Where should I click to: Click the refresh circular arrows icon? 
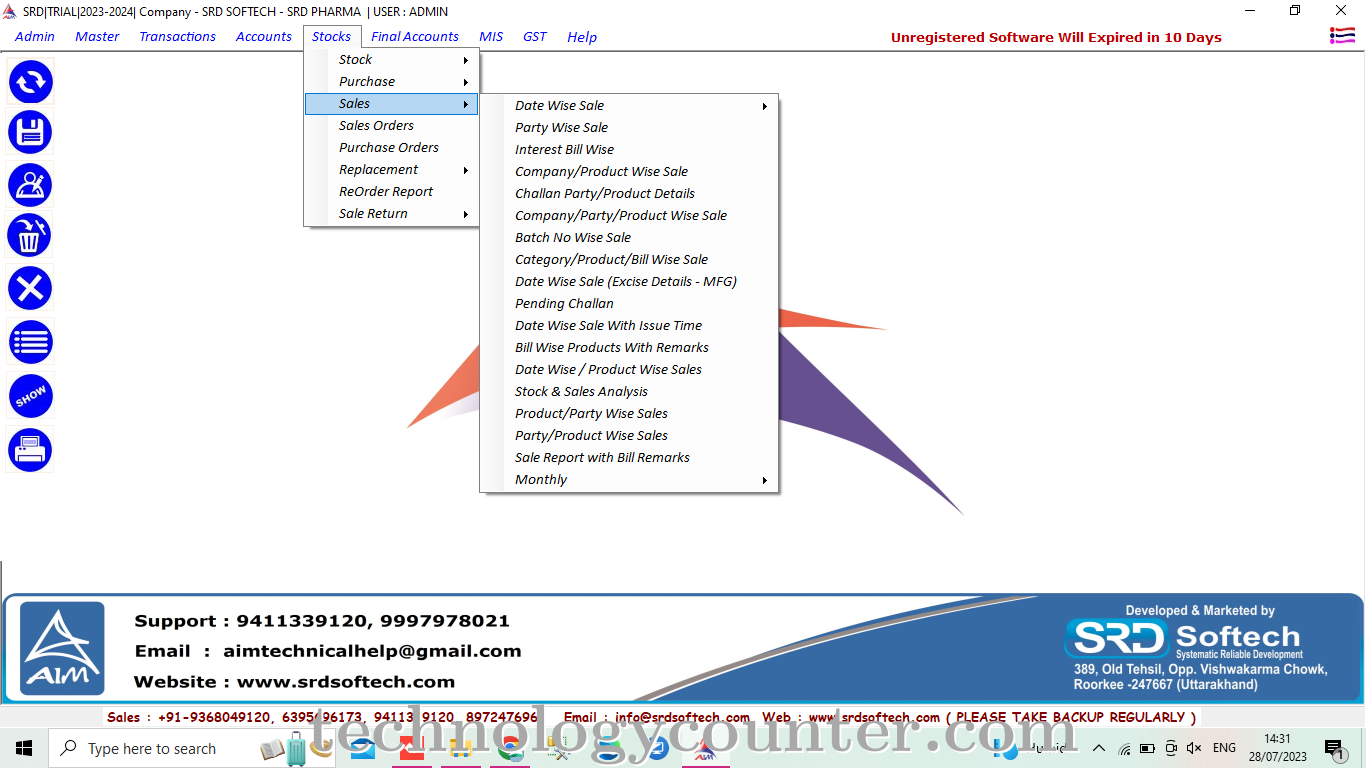pos(30,82)
